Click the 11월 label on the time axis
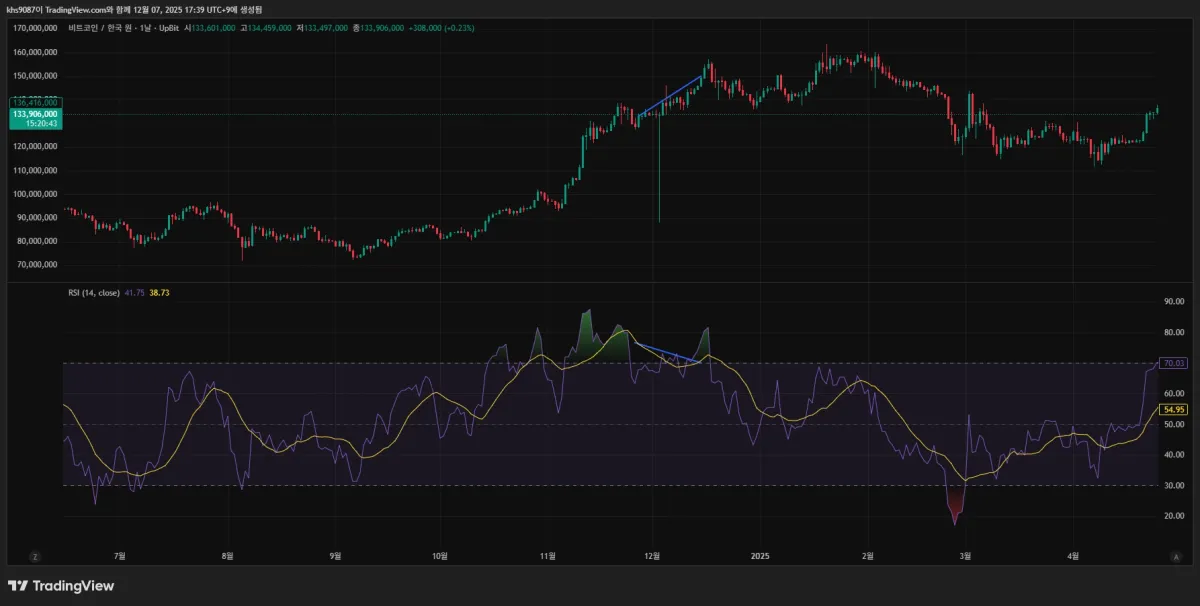The width and height of the screenshot is (1200, 606). pyautogui.click(x=547, y=555)
